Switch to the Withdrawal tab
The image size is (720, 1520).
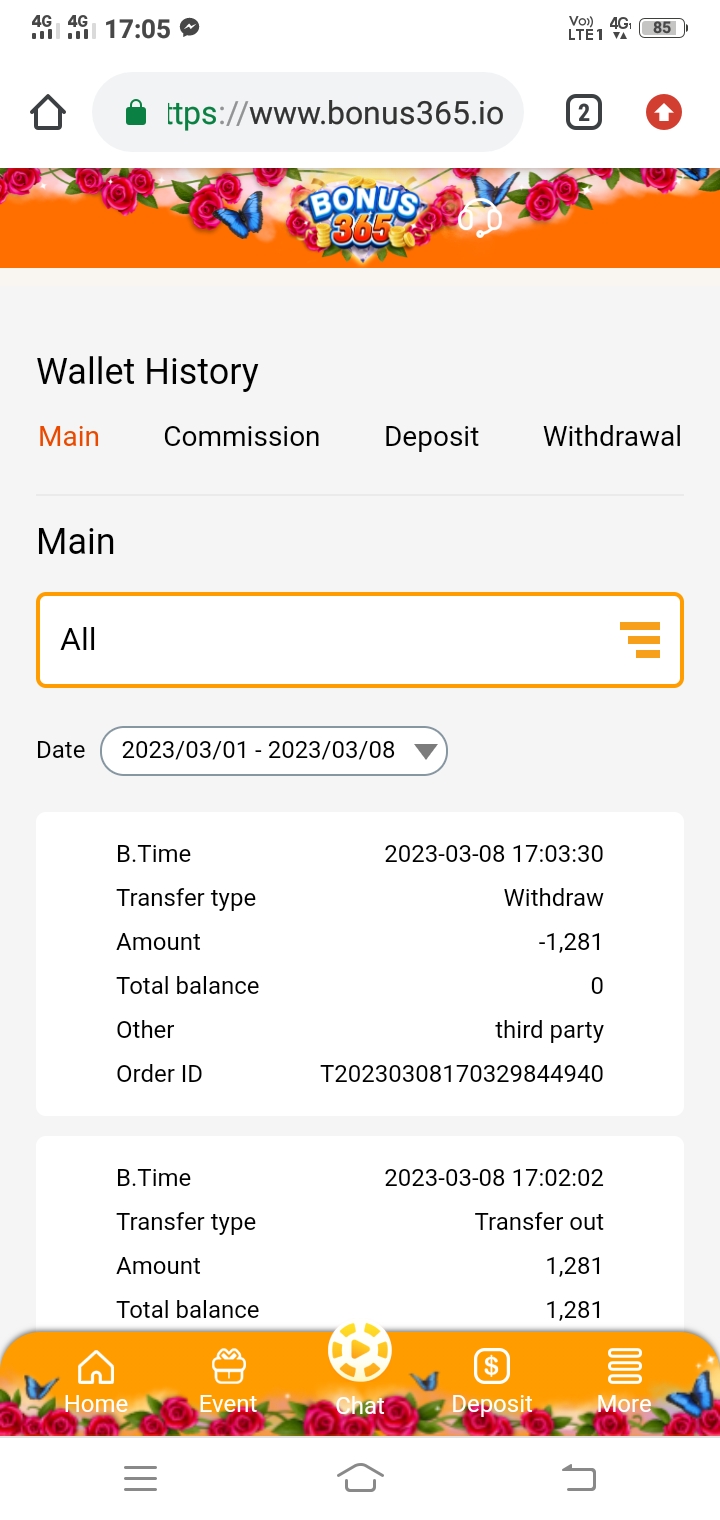pyautogui.click(x=612, y=436)
